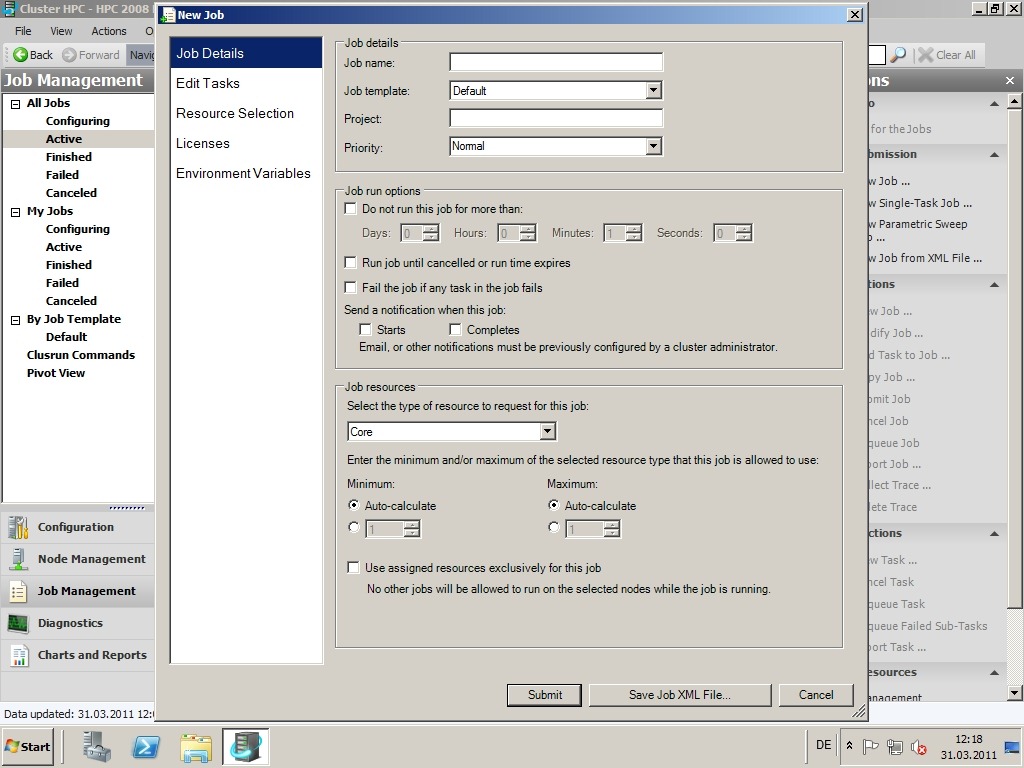1024x768 pixels.
Task: Open the Priority dropdown
Action: (653, 146)
